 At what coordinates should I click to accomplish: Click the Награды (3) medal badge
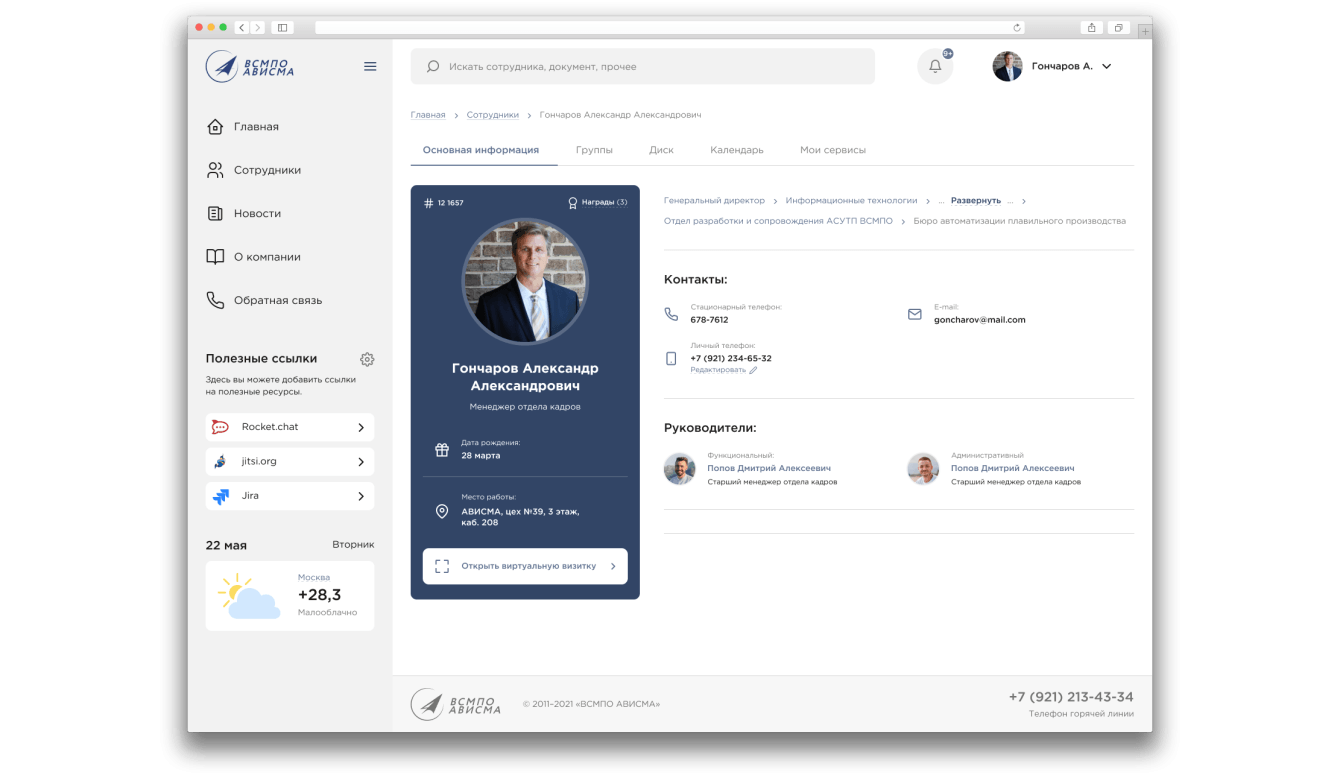click(597, 203)
